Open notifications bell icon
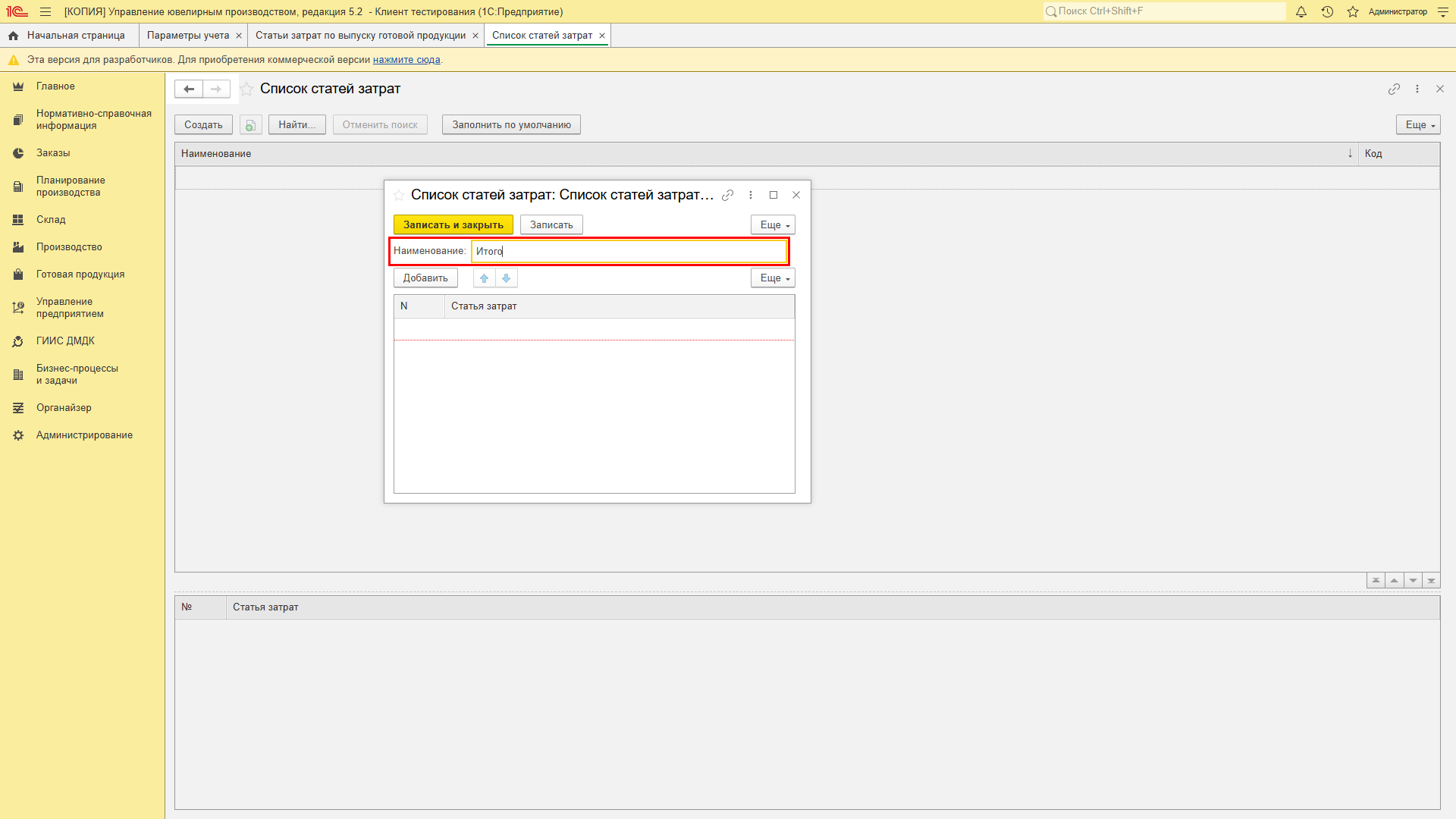This screenshot has width=1456, height=819. point(1301,11)
